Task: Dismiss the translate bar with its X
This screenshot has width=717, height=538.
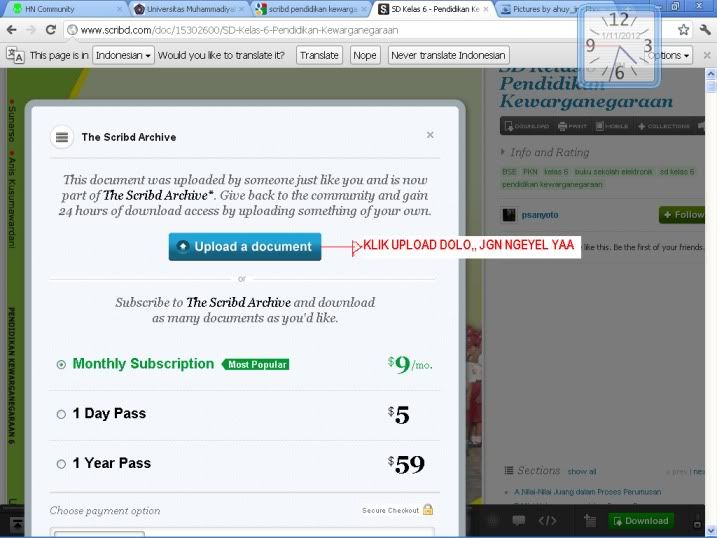Action: click(x=707, y=55)
